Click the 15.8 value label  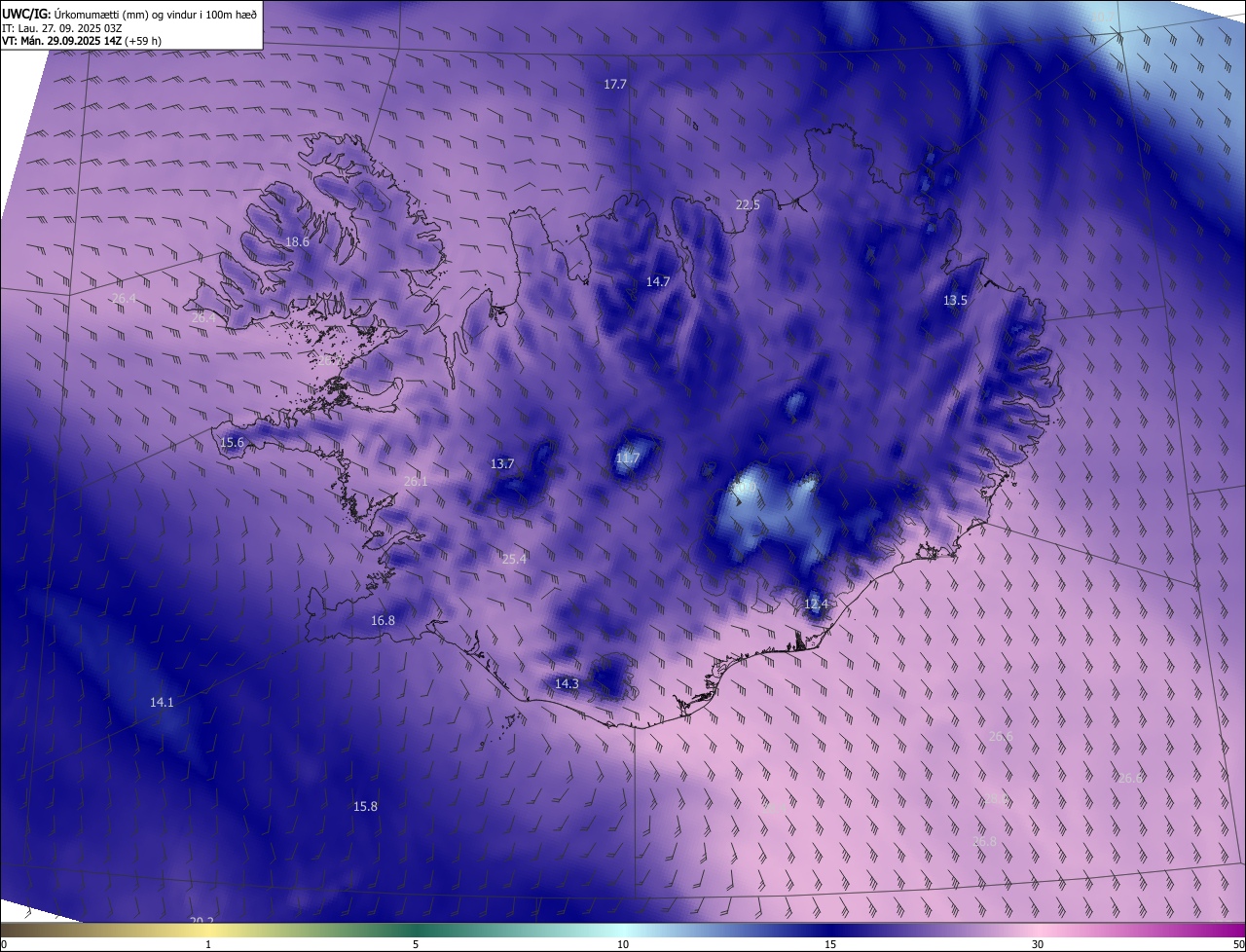click(365, 807)
